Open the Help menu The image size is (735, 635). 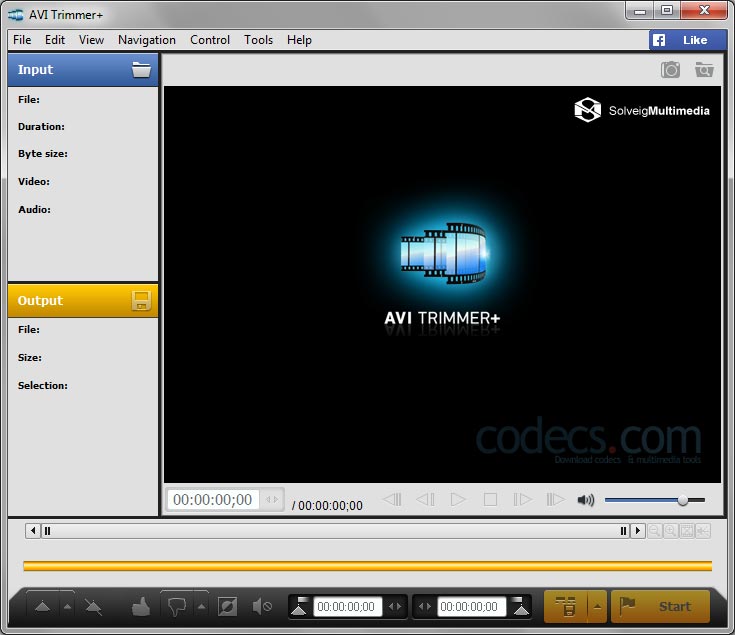point(299,40)
